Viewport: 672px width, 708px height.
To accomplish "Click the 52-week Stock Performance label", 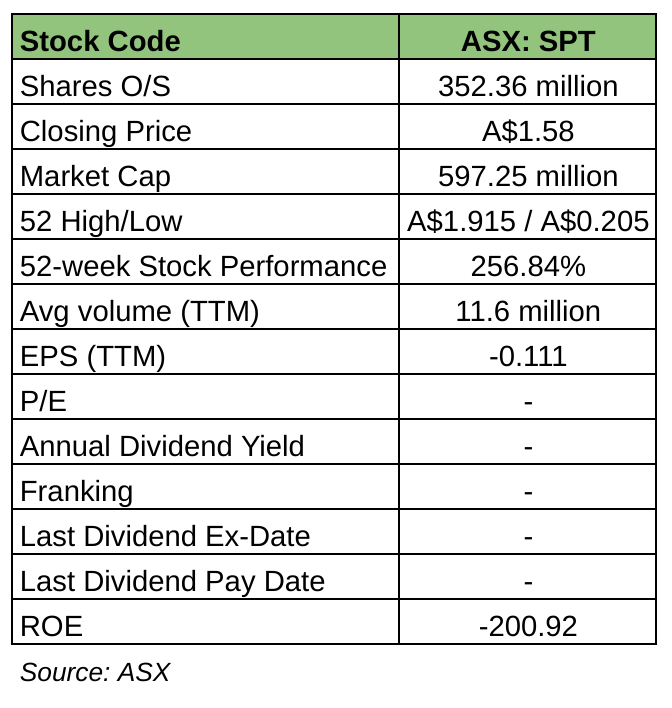I will tap(203, 267).
